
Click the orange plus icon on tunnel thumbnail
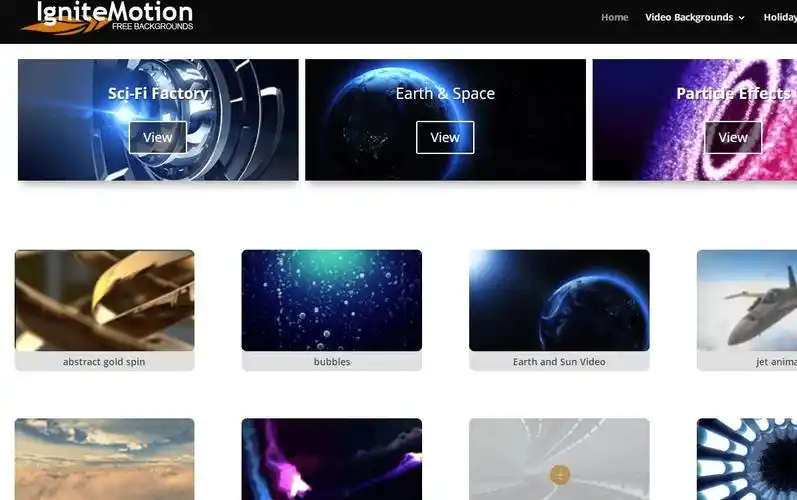(x=560, y=475)
